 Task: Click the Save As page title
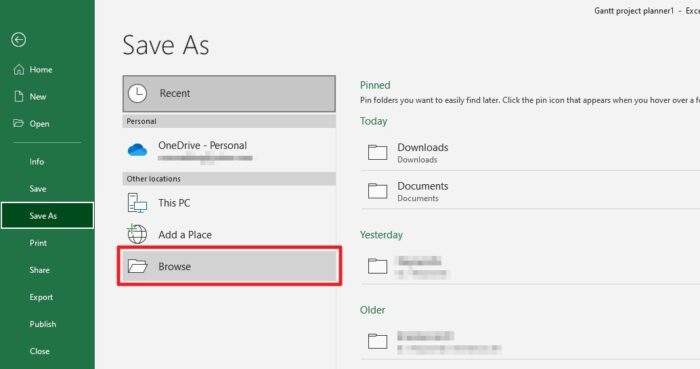click(x=166, y=46)
